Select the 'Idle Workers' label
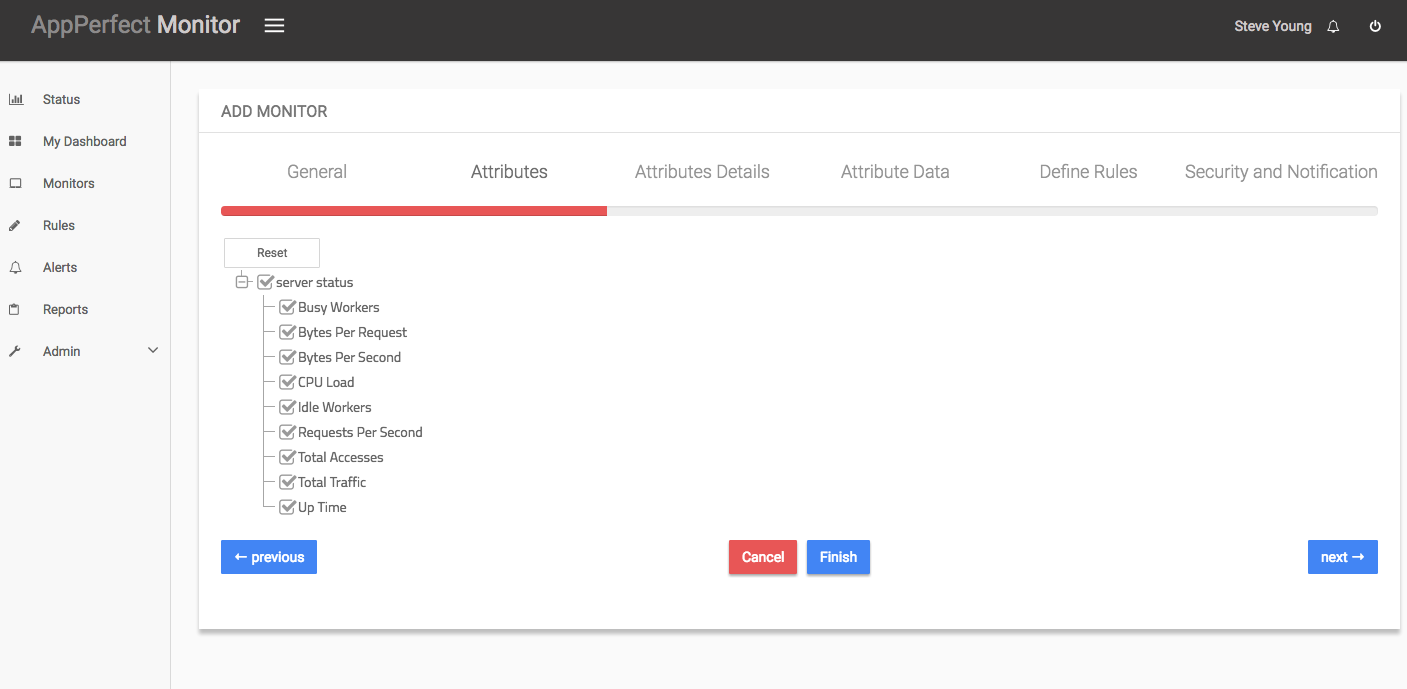1407x689 pixels. coord(335,407)
